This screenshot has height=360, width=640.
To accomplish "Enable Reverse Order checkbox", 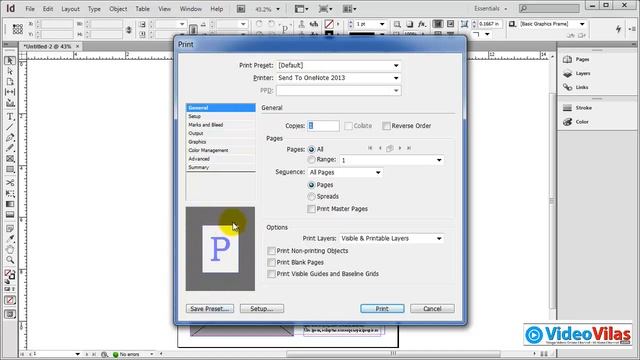I will pyautogui.click(x=386, y=126).
